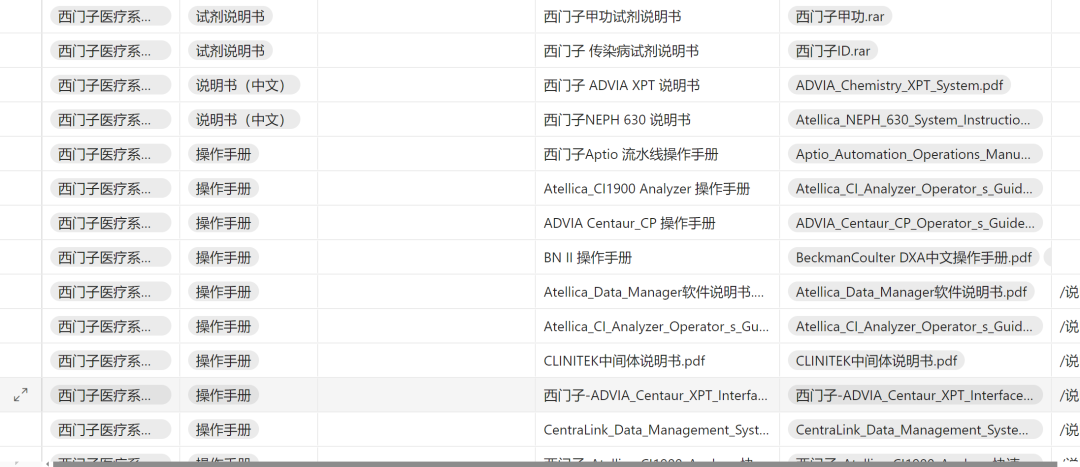Click the 西门子医疗系... chip in the Atellica_Data_Manager row
The height and width of the screenshot is (467, 1080).
click(x=110, y=292)
